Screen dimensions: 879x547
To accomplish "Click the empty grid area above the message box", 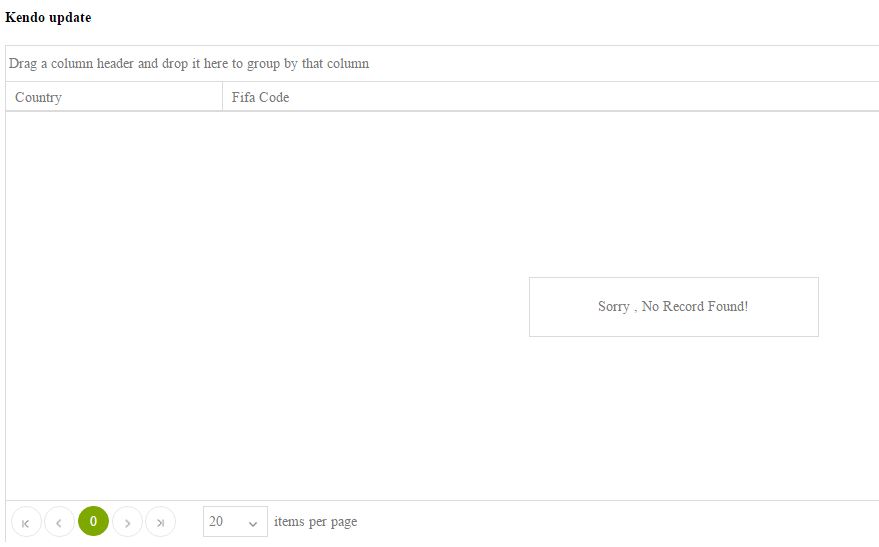I will 673,190.
